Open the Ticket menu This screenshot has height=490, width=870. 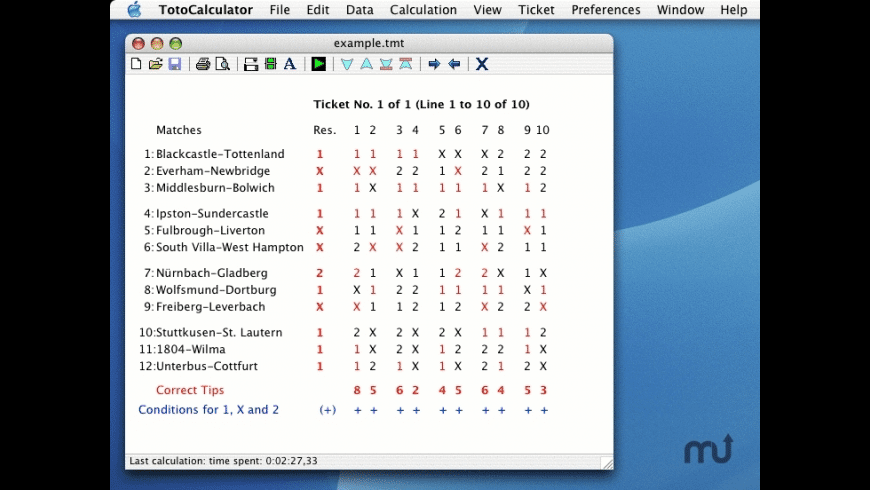click(x=536, y=9)
